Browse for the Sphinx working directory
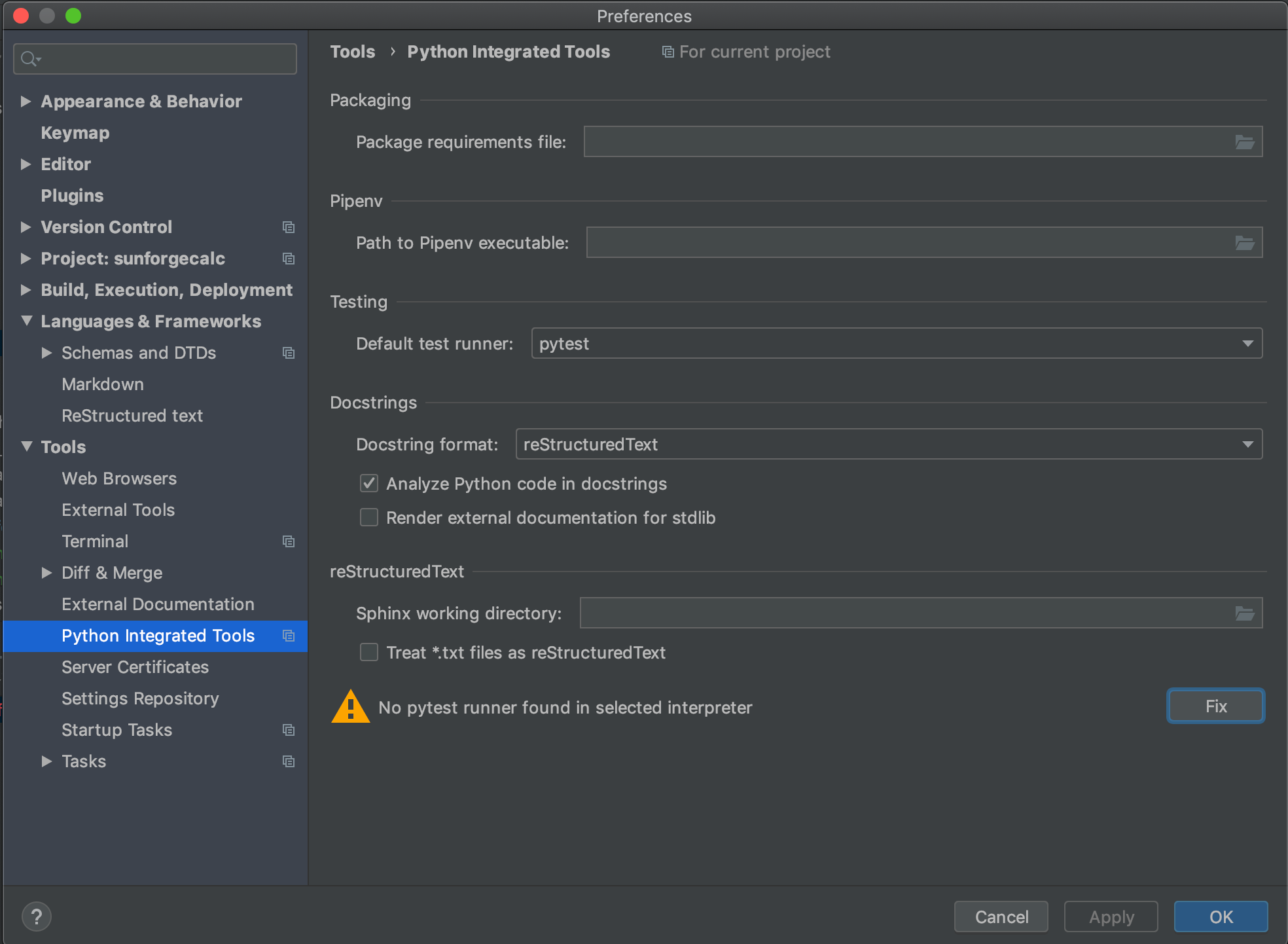1288x944 pixels. [1244, 613]
